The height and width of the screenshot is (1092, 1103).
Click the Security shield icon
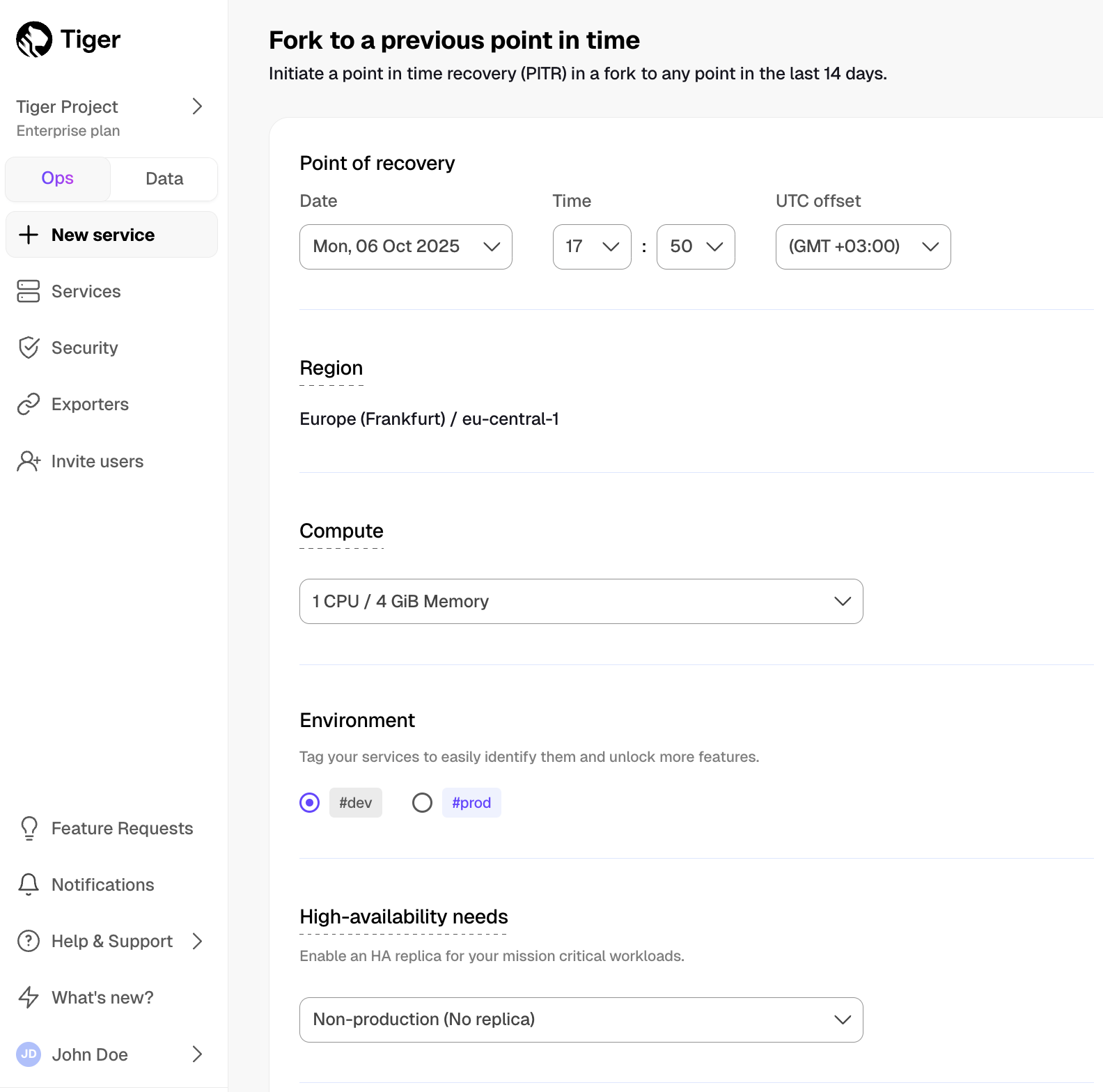tap(29, 348)
